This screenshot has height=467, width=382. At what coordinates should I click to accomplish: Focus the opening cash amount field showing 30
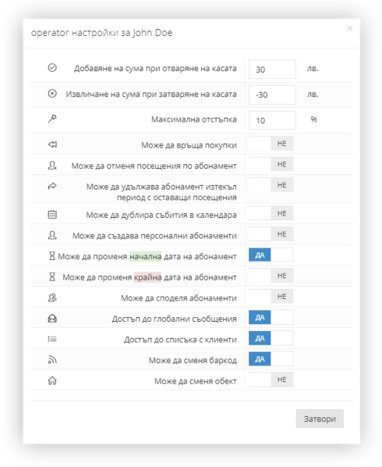click(x=272, y=69)
